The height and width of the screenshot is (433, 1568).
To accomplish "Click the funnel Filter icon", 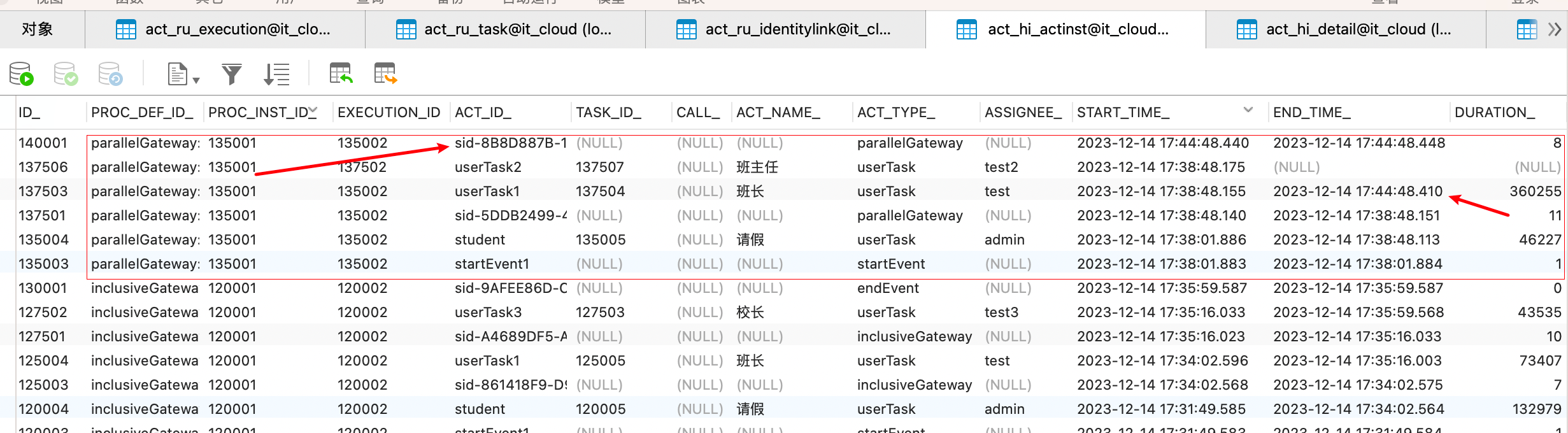I will [231, 74].
